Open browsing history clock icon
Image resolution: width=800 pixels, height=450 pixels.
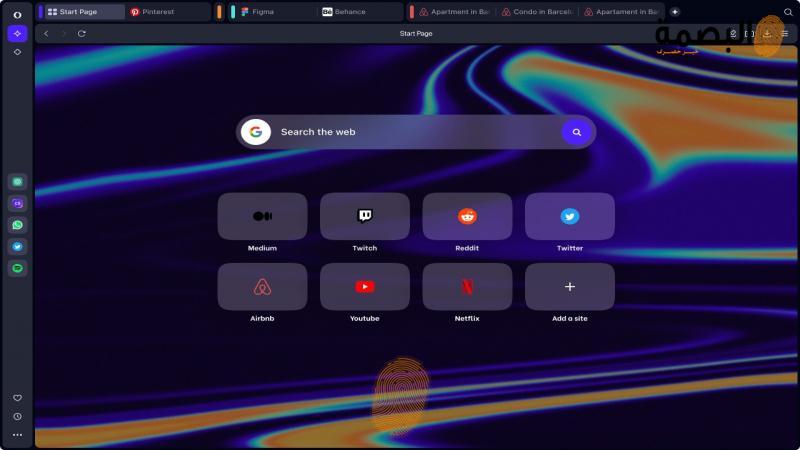coord(17,416)
